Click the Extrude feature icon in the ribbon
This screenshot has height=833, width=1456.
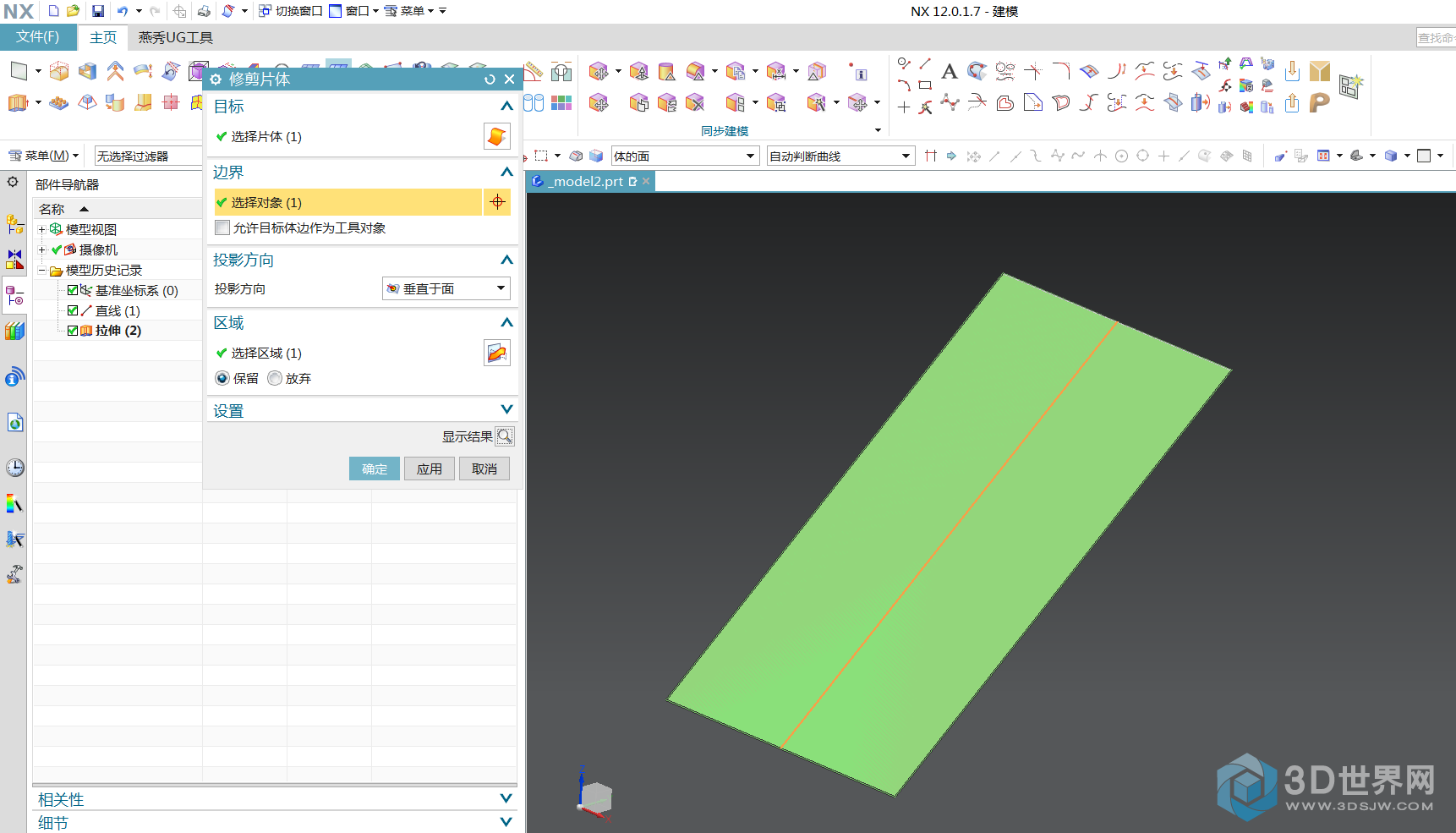tap(19, 103)
